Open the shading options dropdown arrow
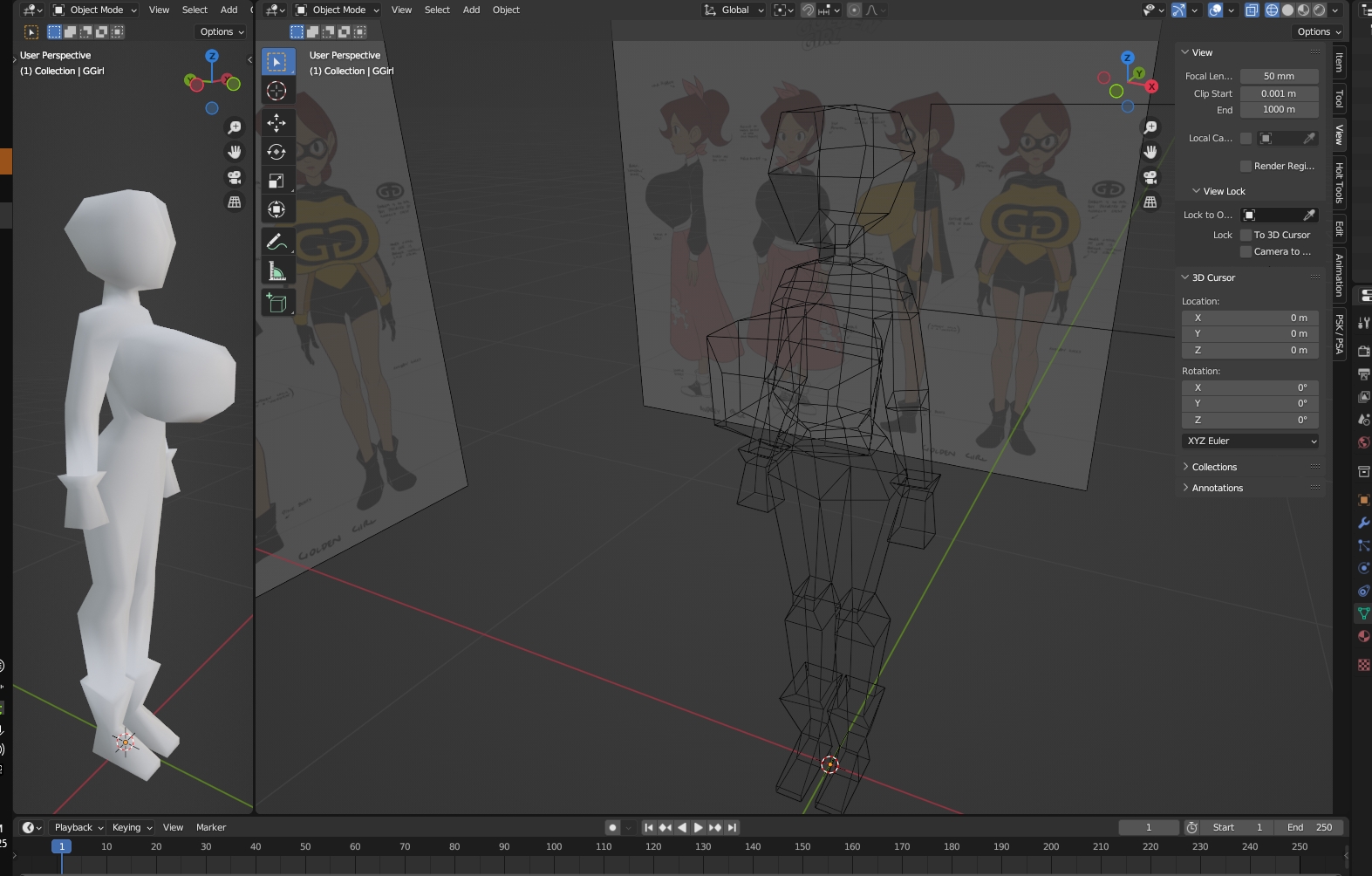This screenshot has height=876, width=1372. click(x=1335, y=10)
